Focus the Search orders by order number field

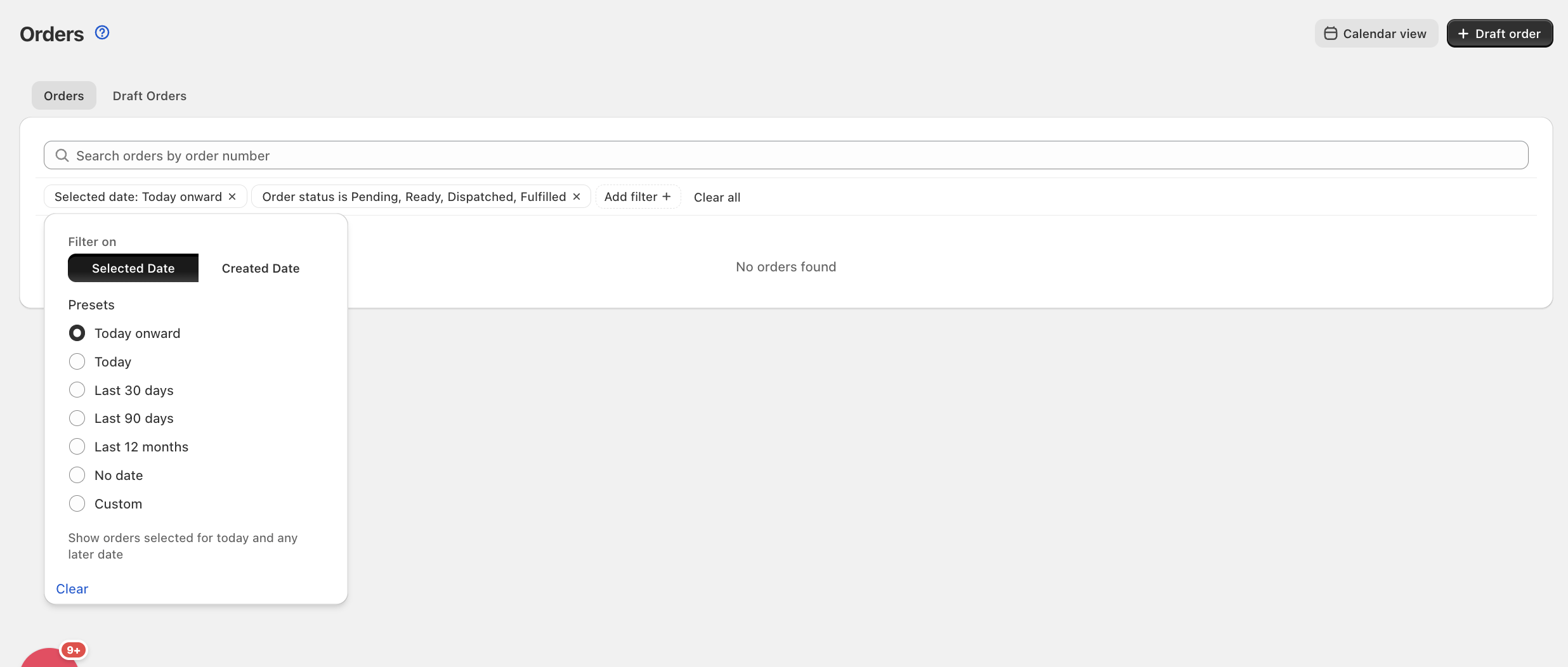coord(786,155)
